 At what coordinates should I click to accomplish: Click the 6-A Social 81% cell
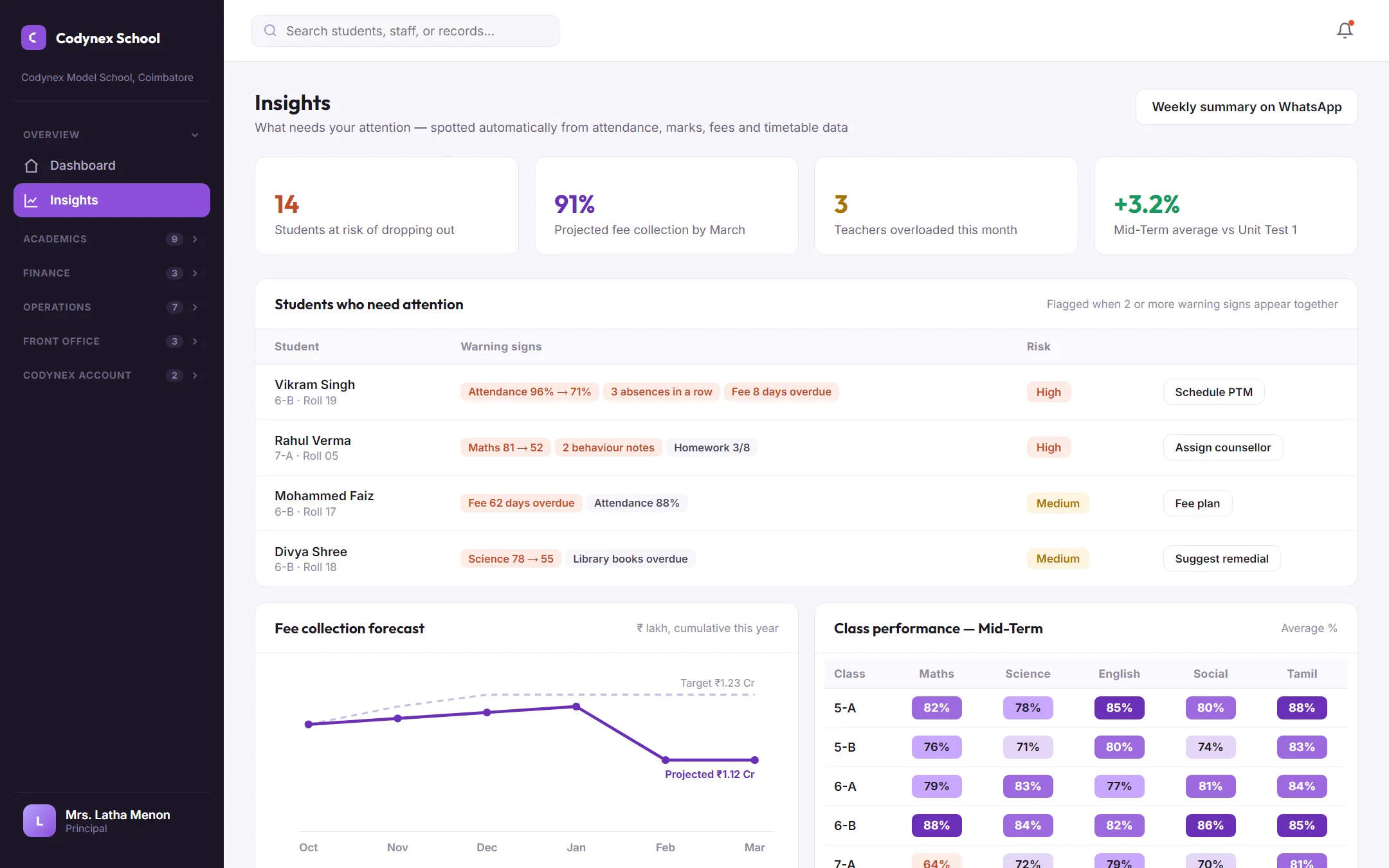coord(1210,786)
